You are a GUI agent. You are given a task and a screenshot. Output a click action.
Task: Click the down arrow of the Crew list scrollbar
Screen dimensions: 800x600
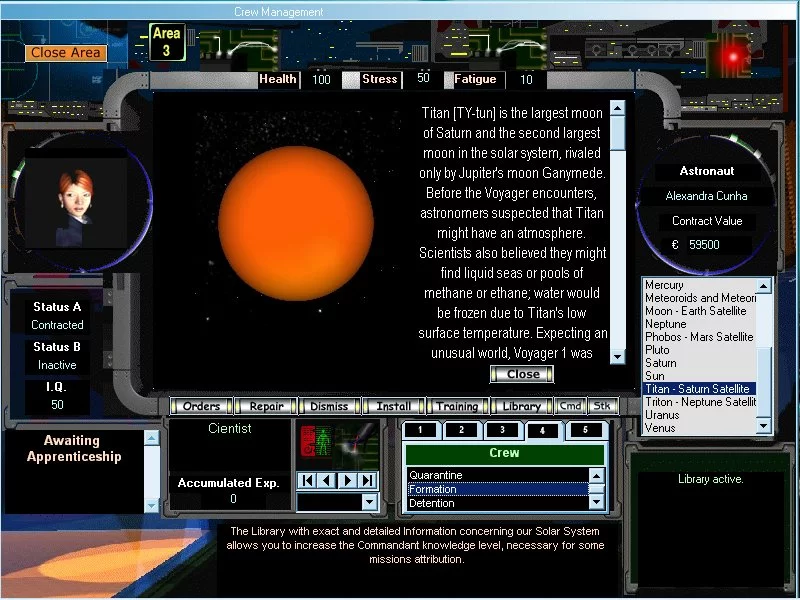(x=596, y=502)
